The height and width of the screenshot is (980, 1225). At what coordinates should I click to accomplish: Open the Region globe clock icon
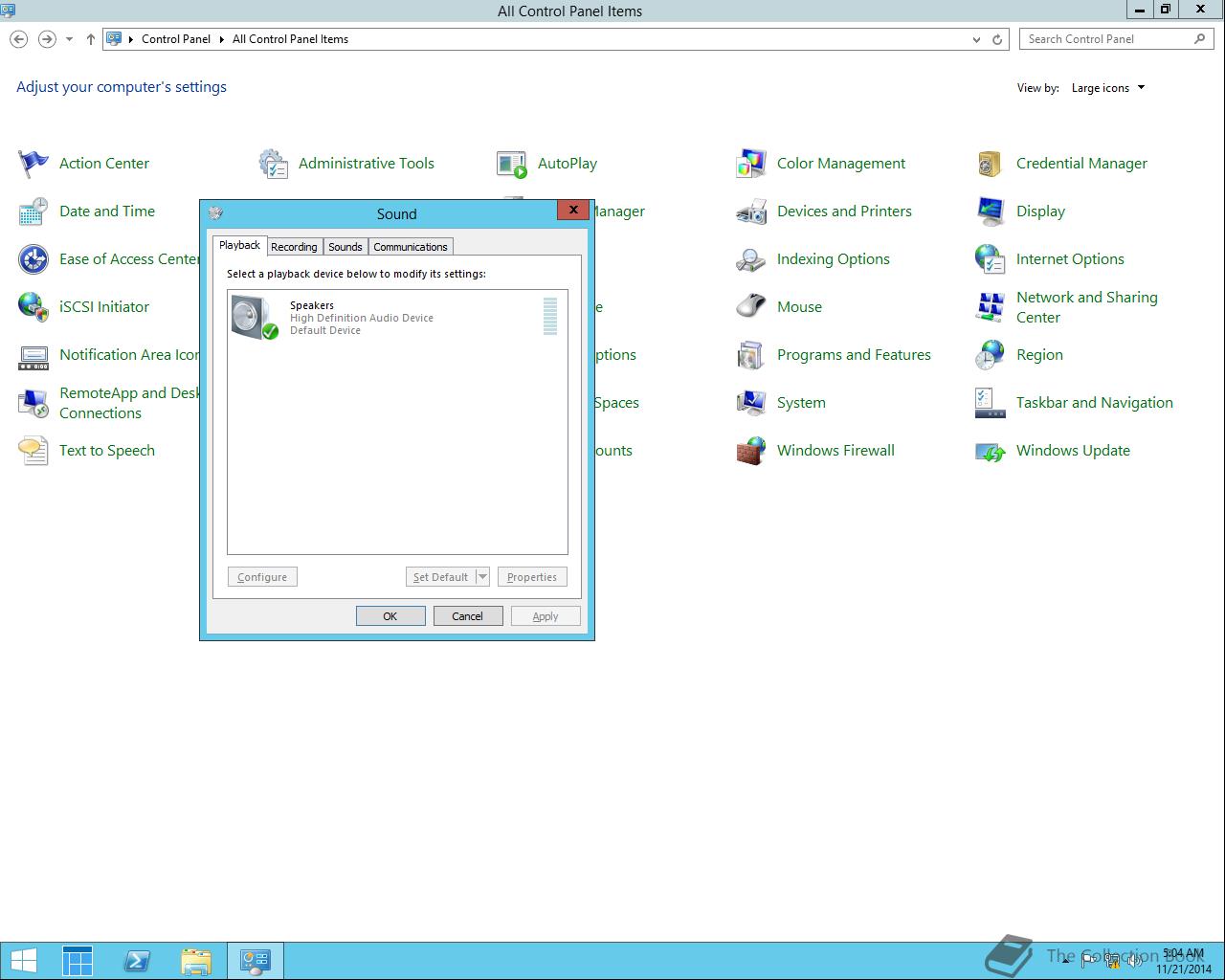(x=991, y=355)
